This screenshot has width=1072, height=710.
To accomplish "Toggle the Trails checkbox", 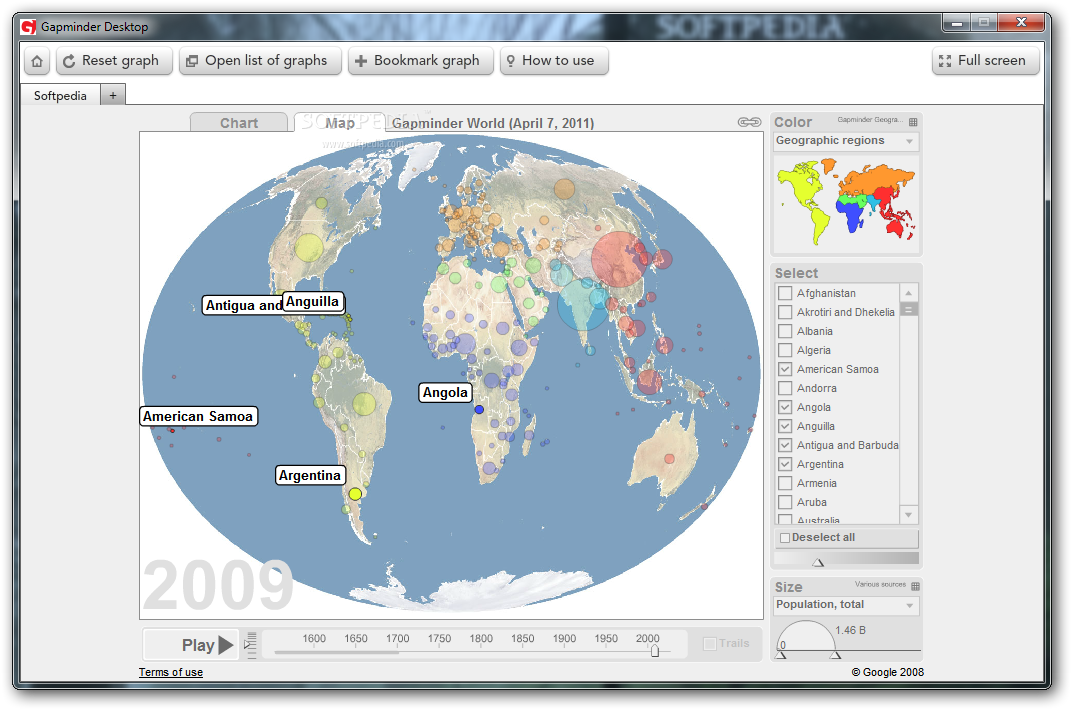I will [x=710, y=644].
